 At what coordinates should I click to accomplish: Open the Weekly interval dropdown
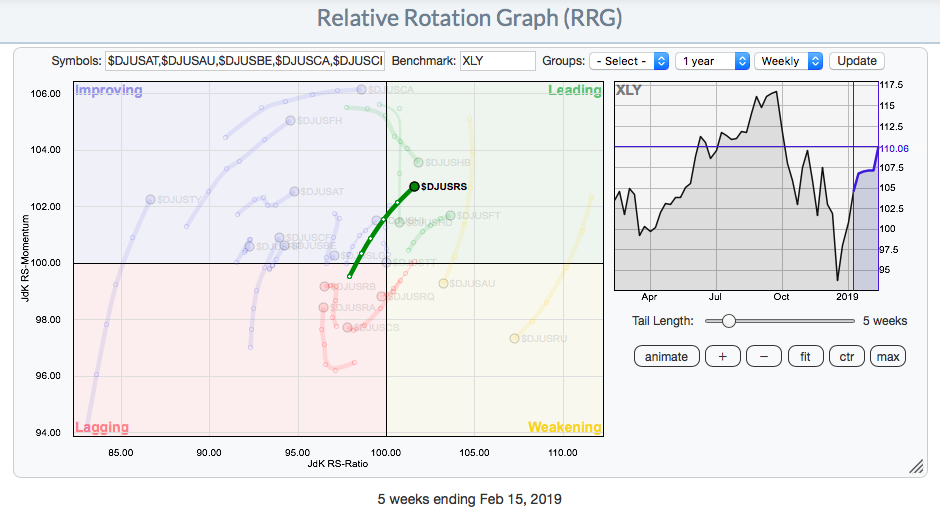(x=788, y=61)
